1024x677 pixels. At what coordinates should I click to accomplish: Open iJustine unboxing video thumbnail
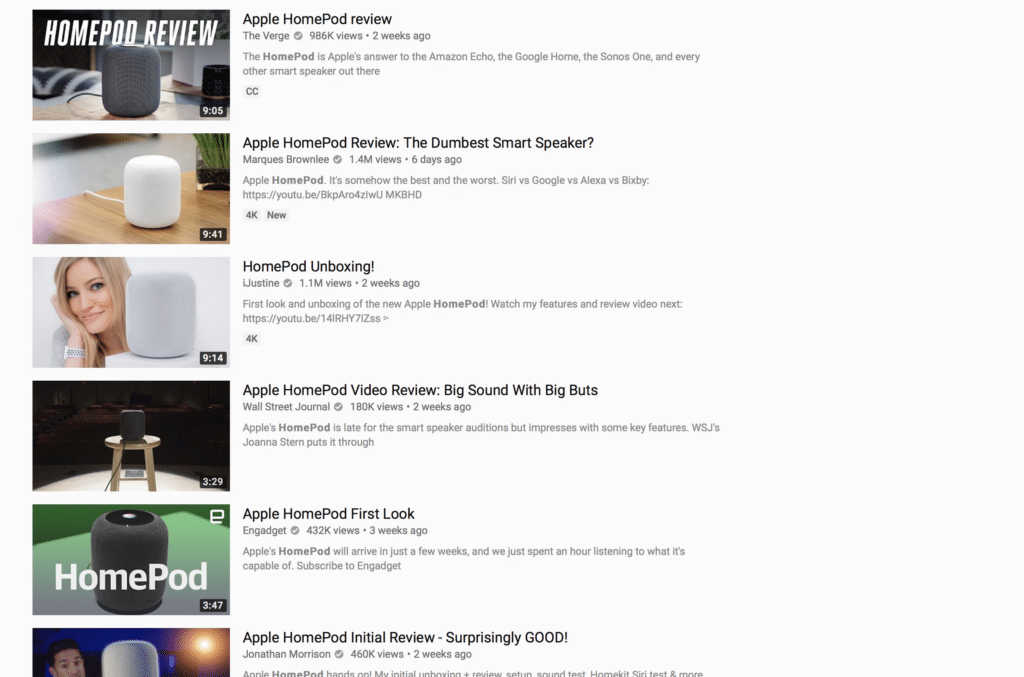click(x=131, y=312)
